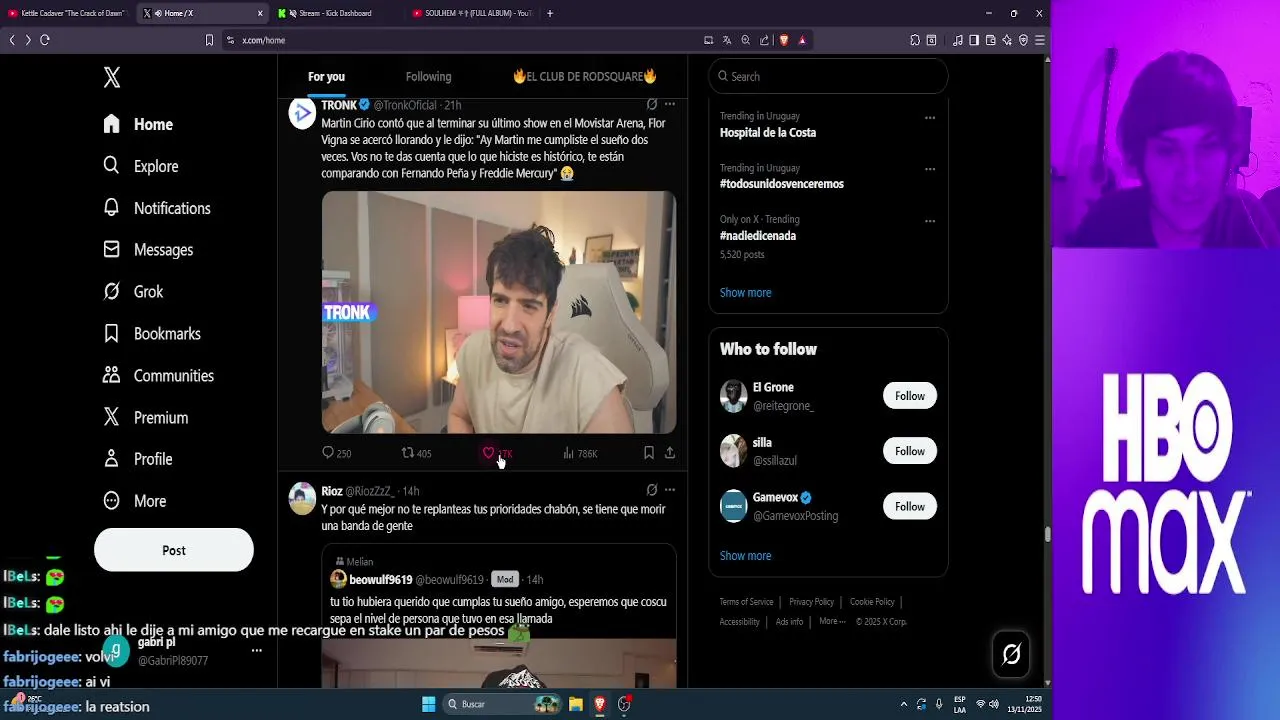Viewport: 1280px width, 720px height.
Task: Open Terms of Service link
Action: pyautogui.click(x=746, y=602)
